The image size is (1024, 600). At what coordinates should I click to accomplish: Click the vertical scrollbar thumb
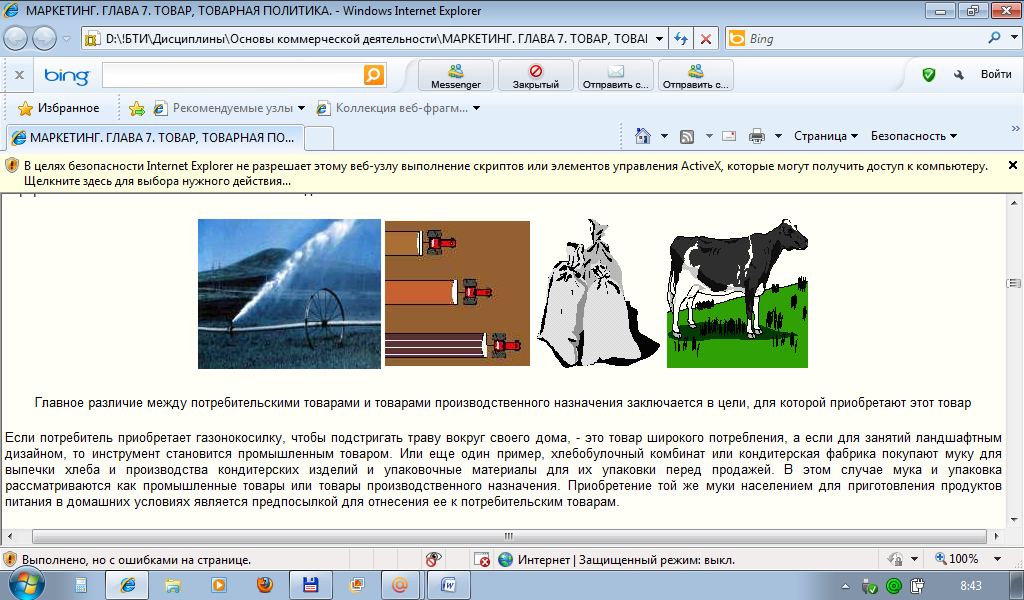(1014, 283)
